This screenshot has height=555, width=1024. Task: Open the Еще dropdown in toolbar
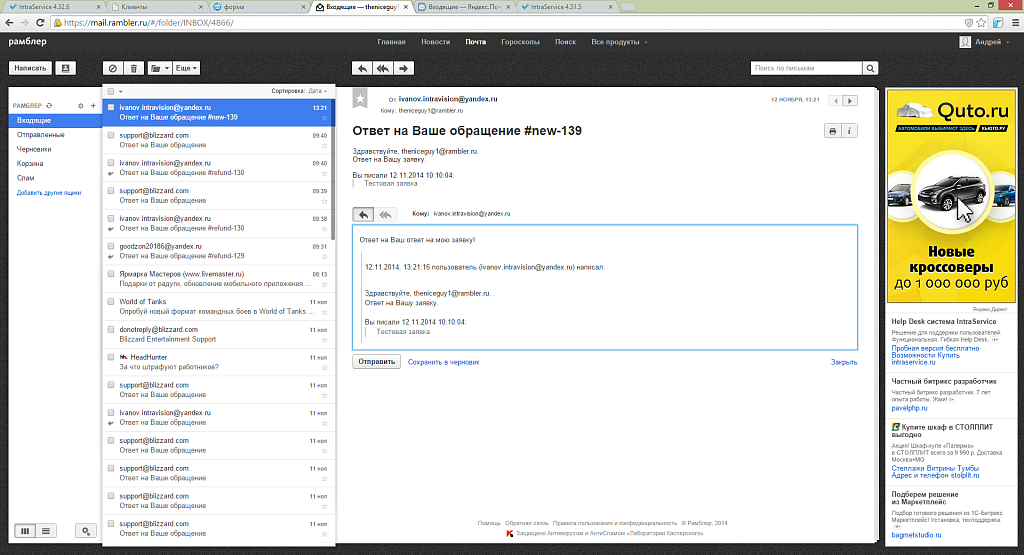(186, 68)
